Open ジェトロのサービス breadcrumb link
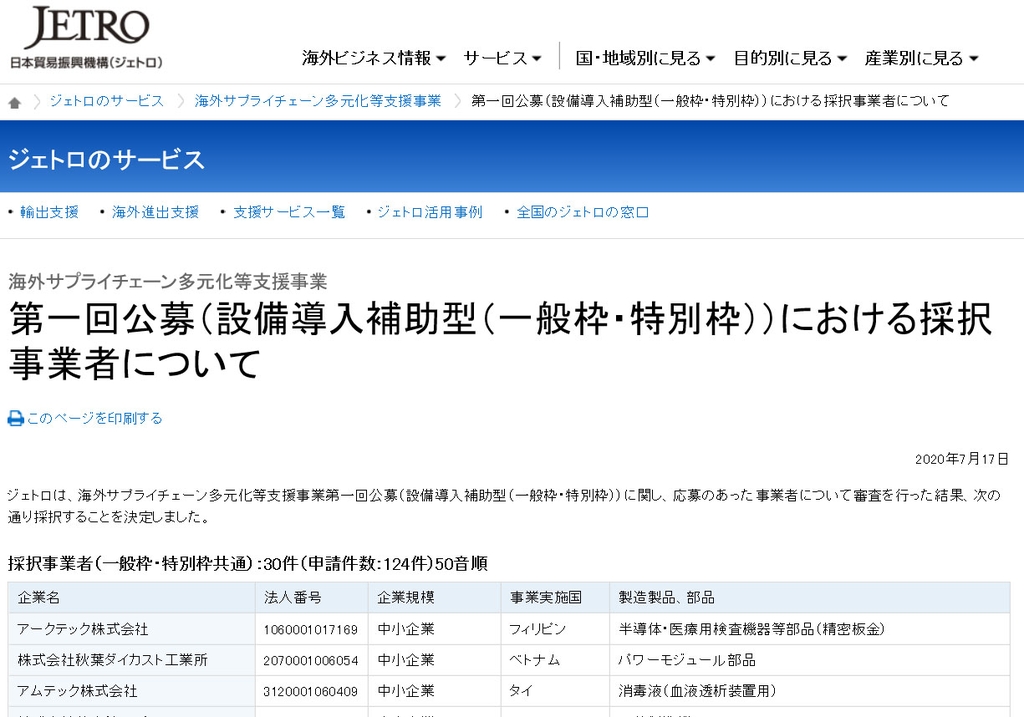1024x717 pixels. click(106, 101)
